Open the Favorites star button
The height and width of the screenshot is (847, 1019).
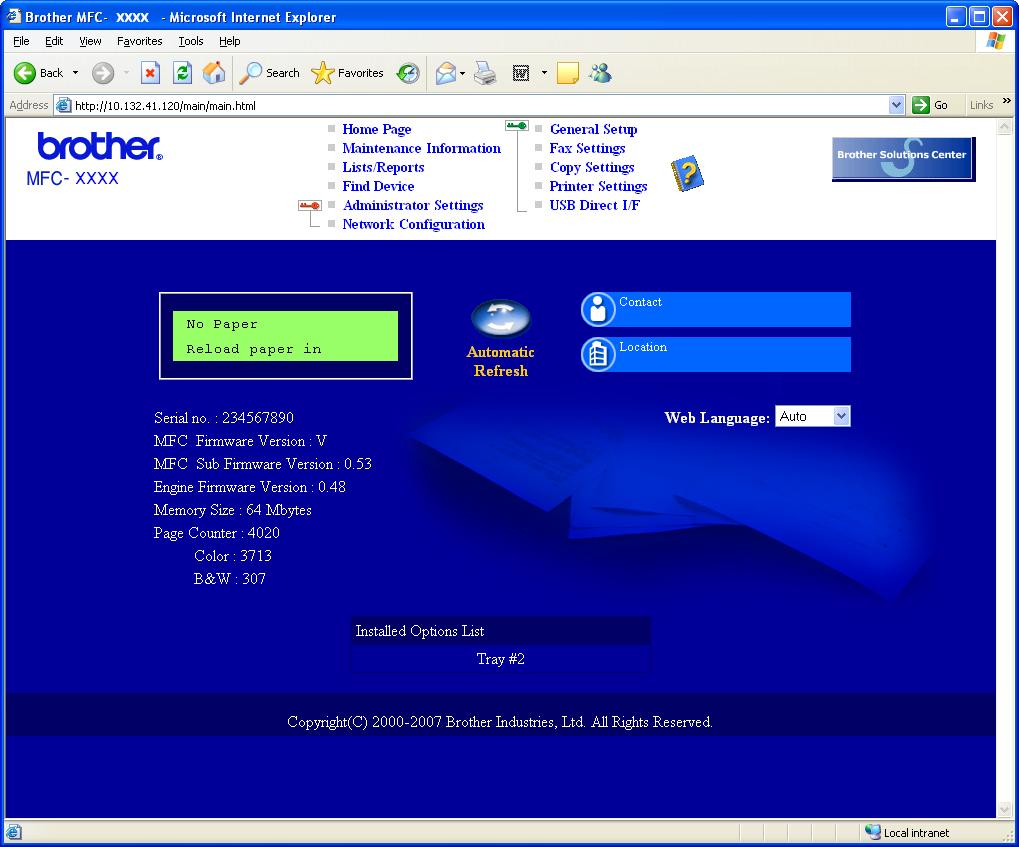coord(348,73)
